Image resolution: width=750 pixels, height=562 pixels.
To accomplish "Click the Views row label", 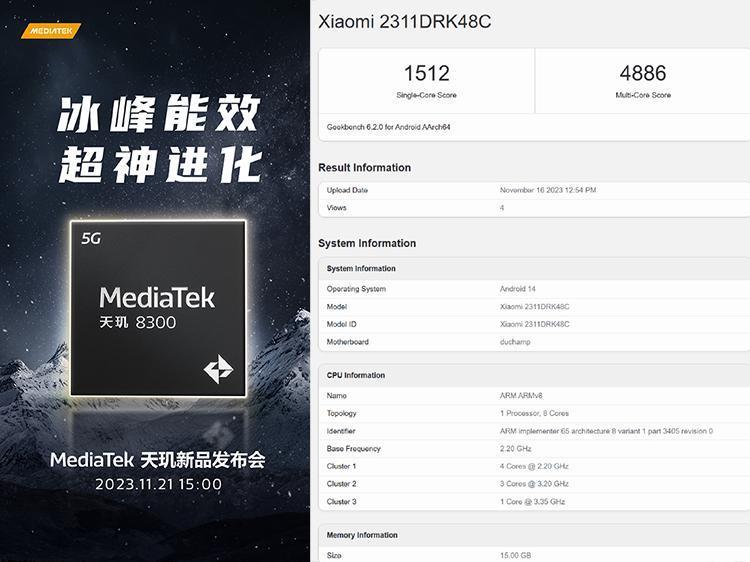I will click(x=336, y=208).
